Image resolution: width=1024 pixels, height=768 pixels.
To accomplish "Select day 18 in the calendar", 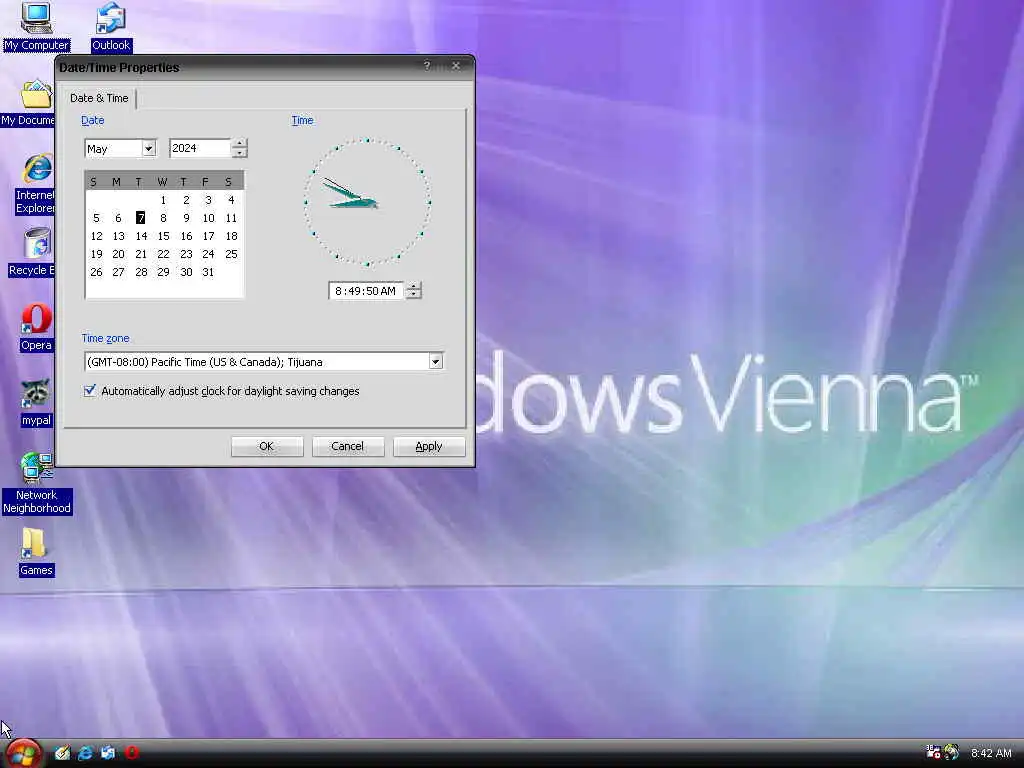I will (x=231, y=236).
